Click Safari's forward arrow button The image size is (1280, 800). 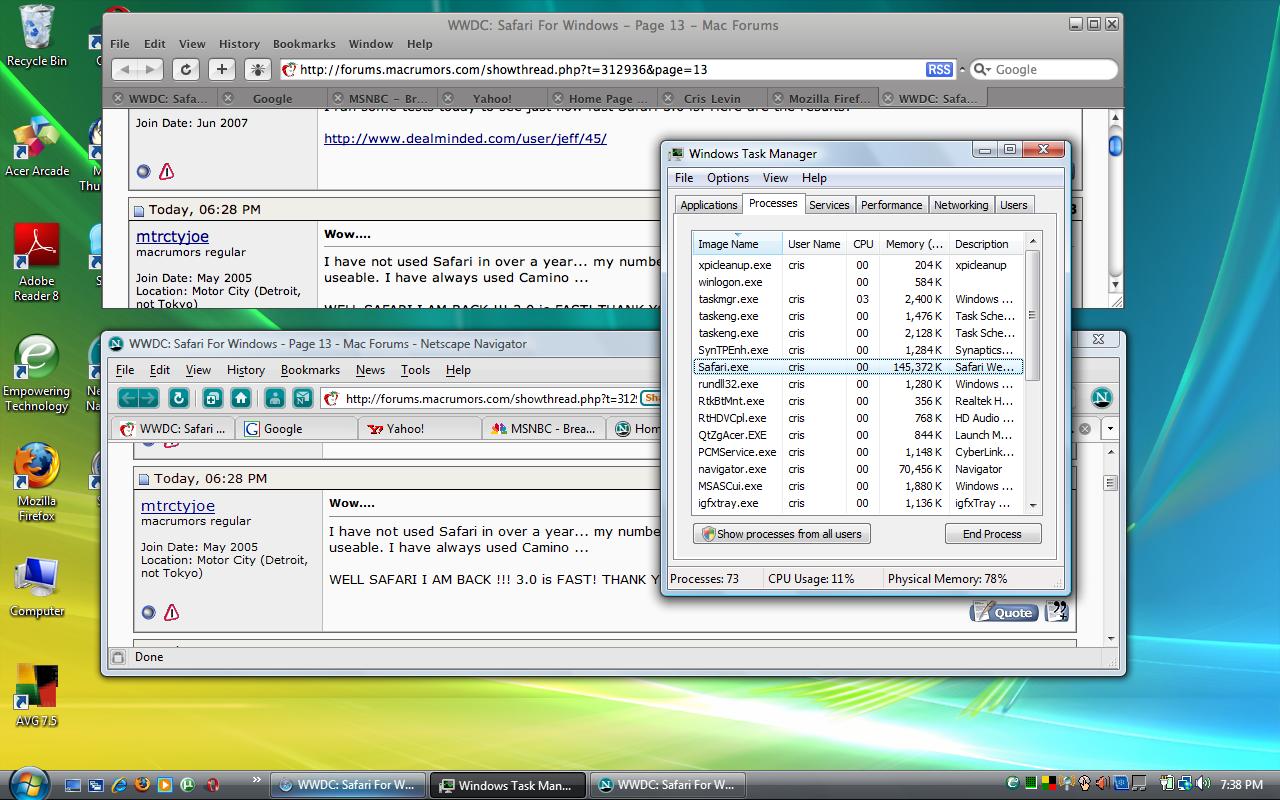150,69
